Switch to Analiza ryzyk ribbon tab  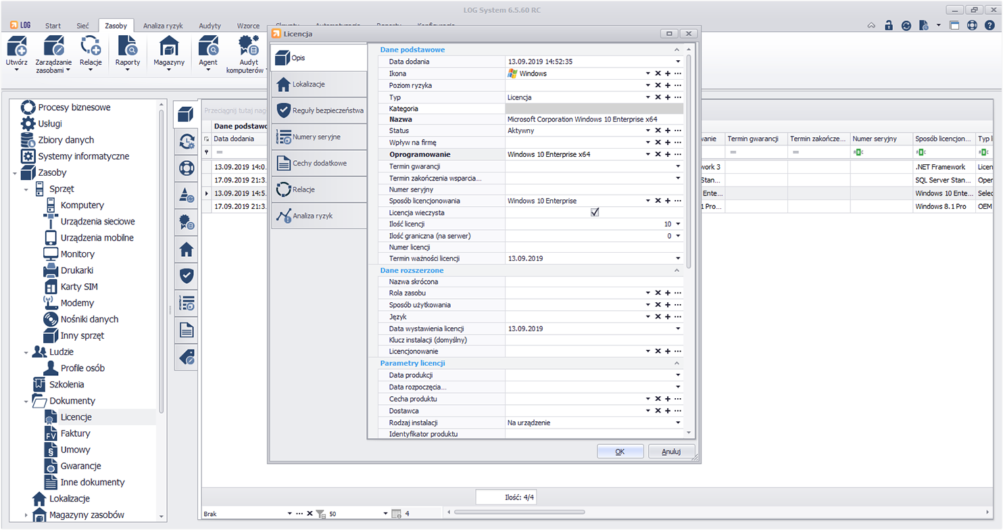click(162, 26)
